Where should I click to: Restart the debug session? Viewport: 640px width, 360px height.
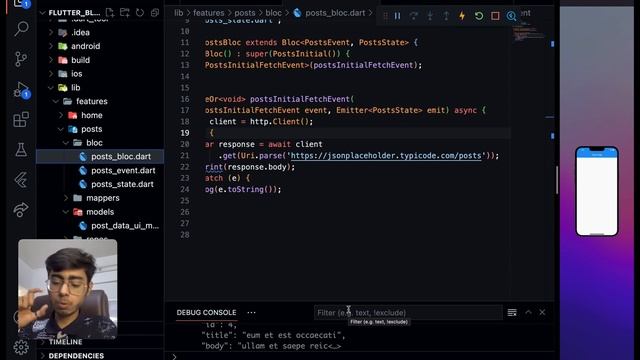click(479, 16)
